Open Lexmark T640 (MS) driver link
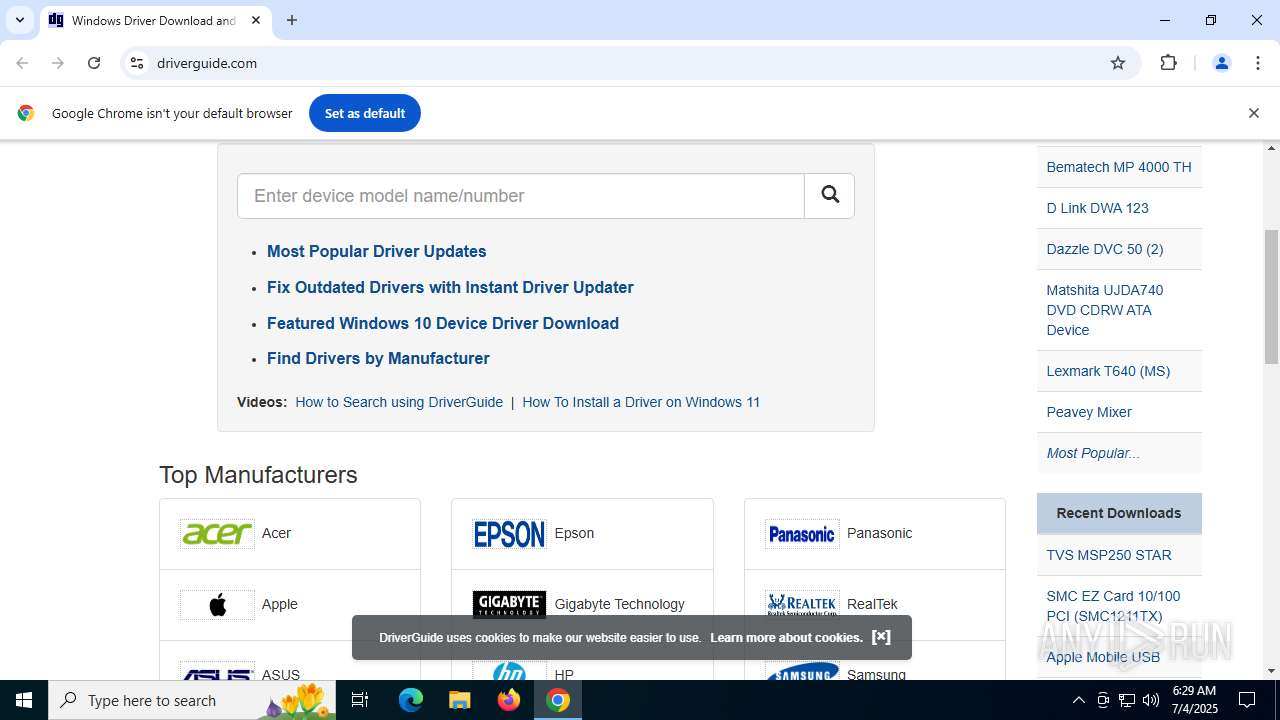 point(1108,371)
